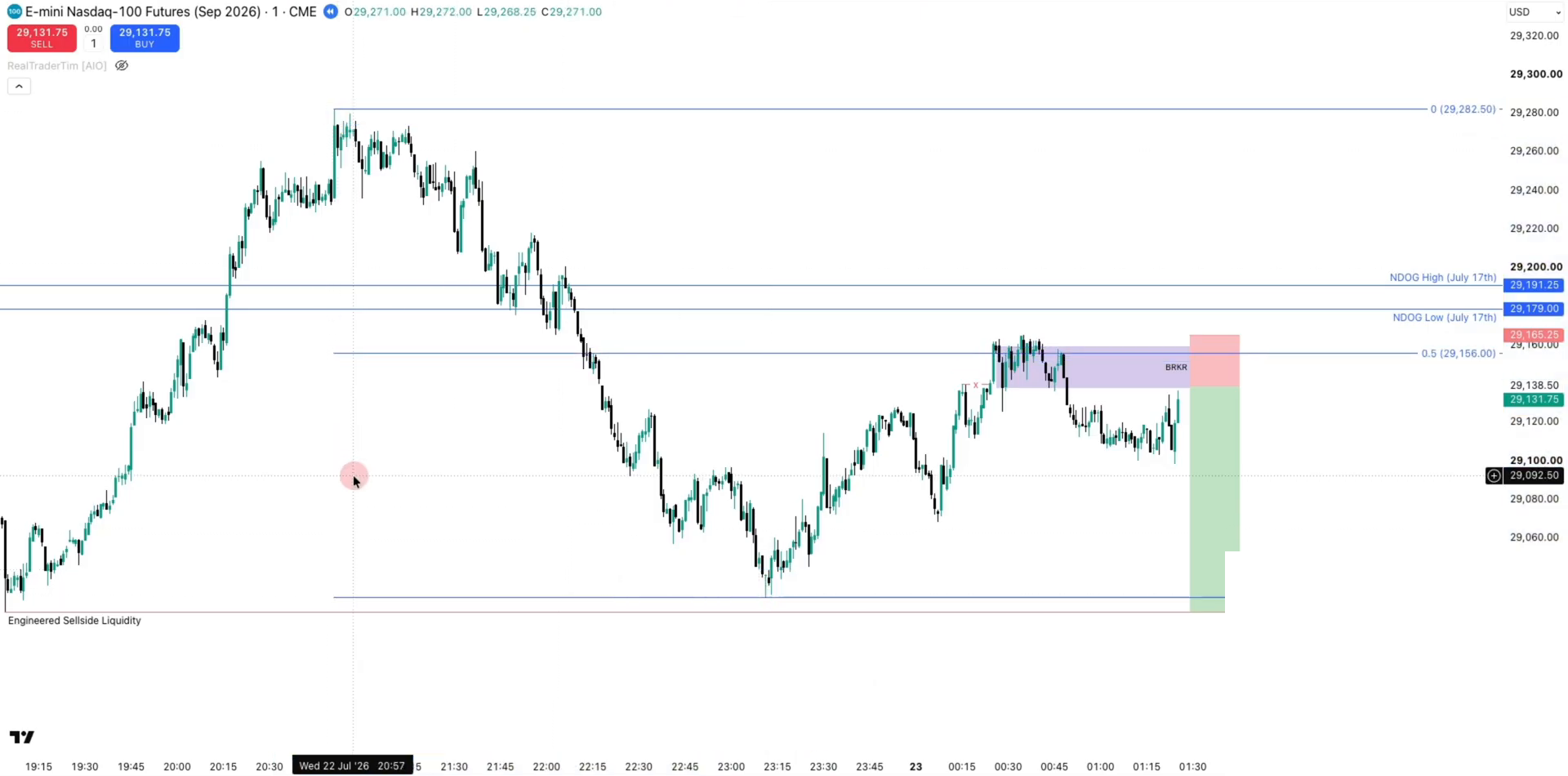Click the replay mode icon beside CME
The width and height of the screenshot is (1568, 776).
(x=331, y=11)
